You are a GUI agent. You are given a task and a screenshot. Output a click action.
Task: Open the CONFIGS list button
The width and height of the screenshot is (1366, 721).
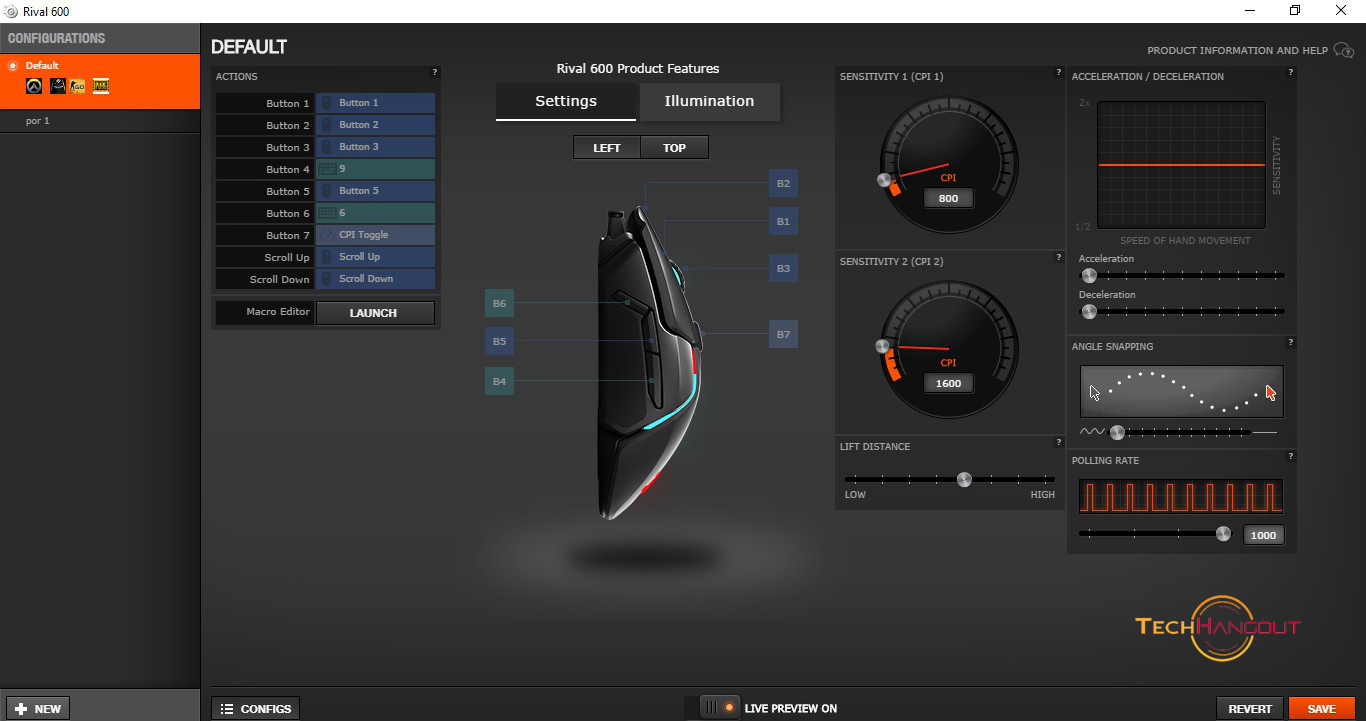click(x=256, y=708)
